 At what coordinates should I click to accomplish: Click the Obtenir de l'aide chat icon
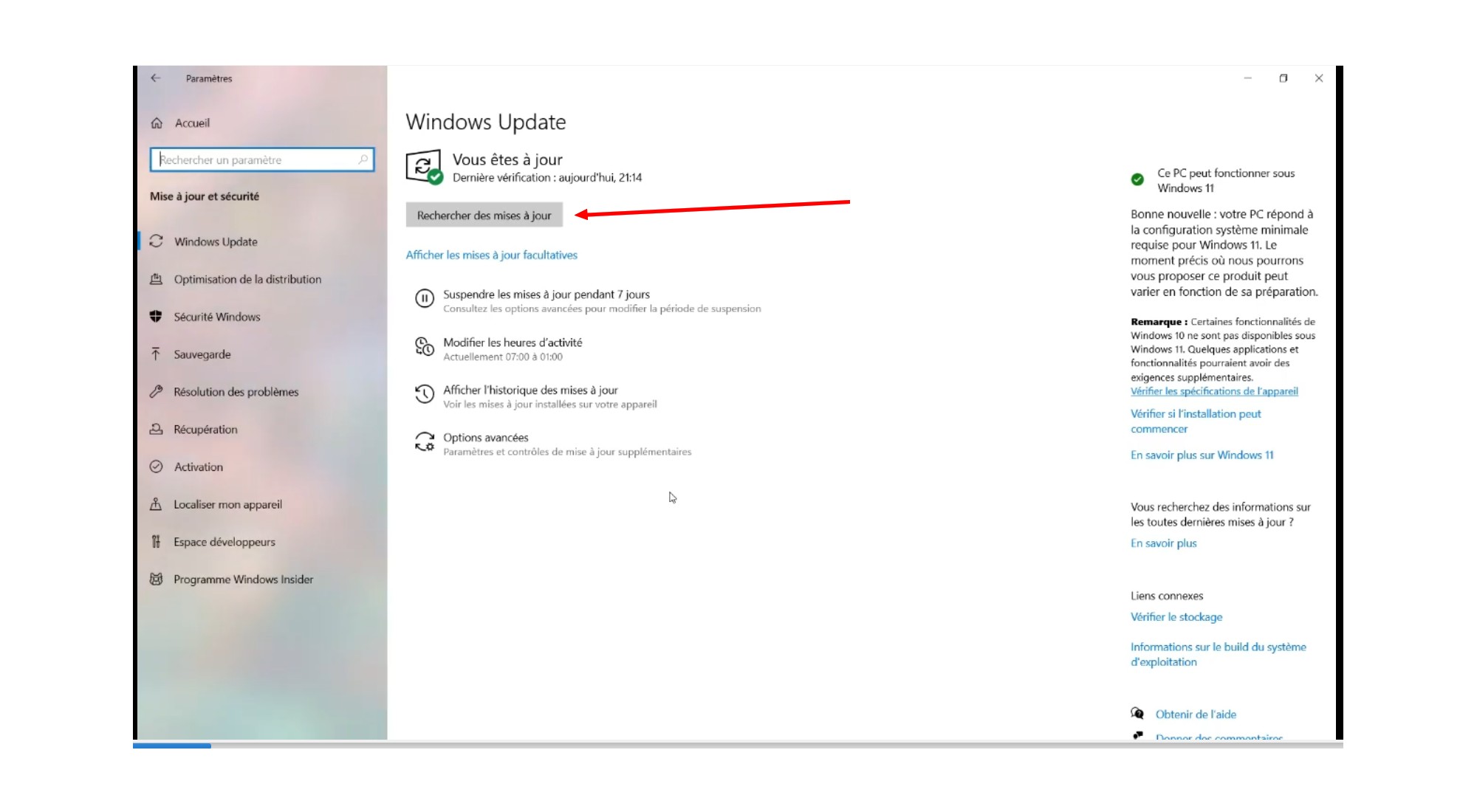[x=1137, y=713]
